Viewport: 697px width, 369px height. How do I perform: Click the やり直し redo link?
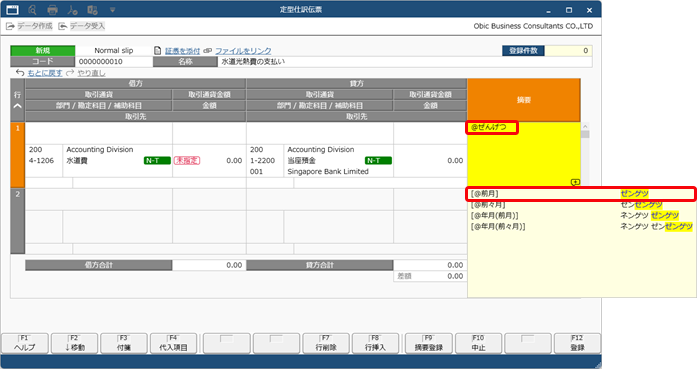click(x=91, y=73)
